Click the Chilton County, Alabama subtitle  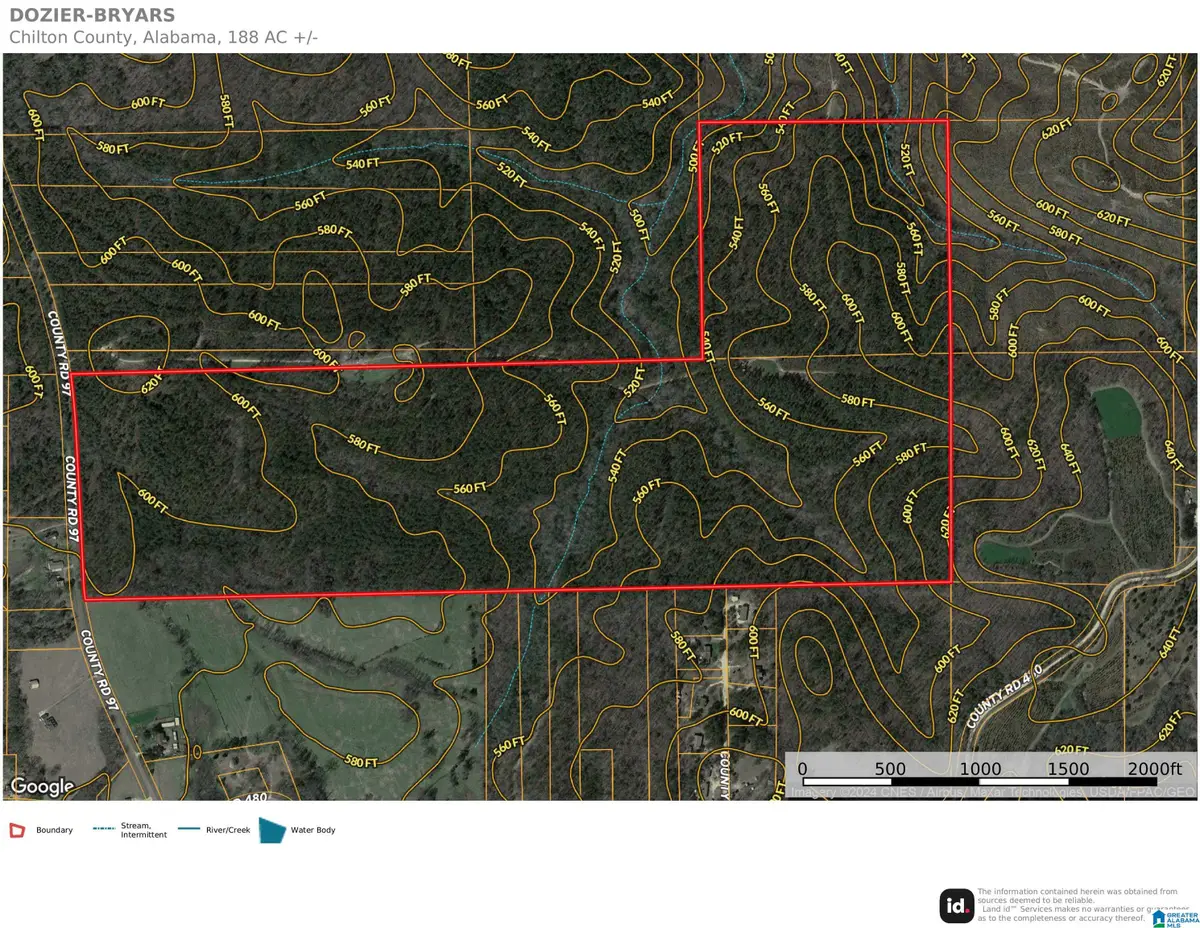(163, 36)
